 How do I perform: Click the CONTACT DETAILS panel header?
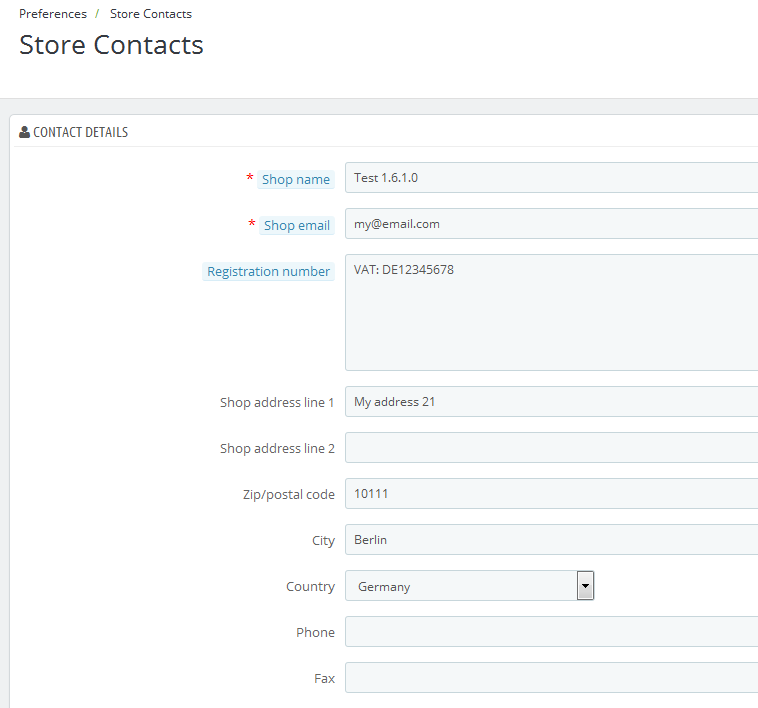click(80, 132)
